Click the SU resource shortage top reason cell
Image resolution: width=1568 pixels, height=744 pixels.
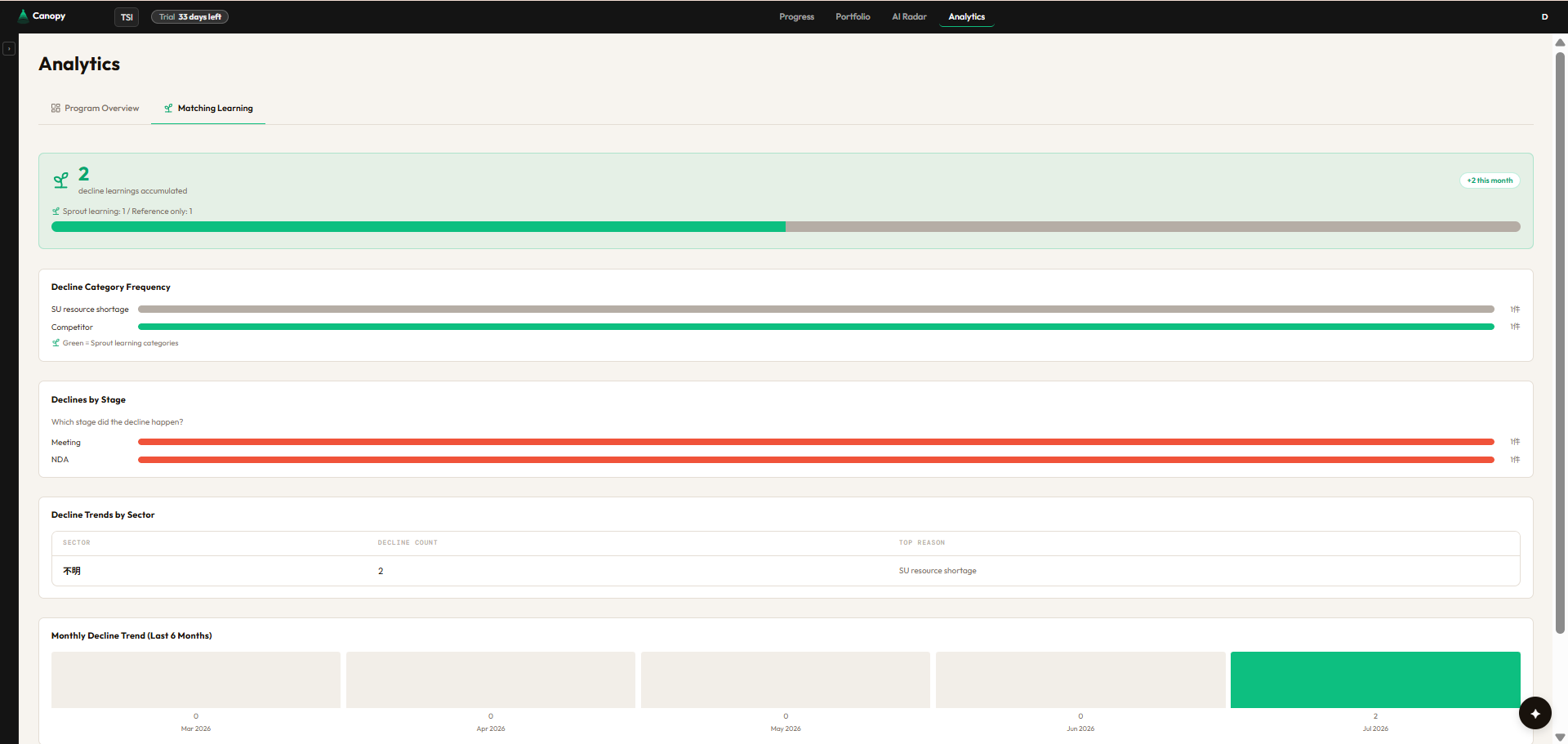point(938,571)
